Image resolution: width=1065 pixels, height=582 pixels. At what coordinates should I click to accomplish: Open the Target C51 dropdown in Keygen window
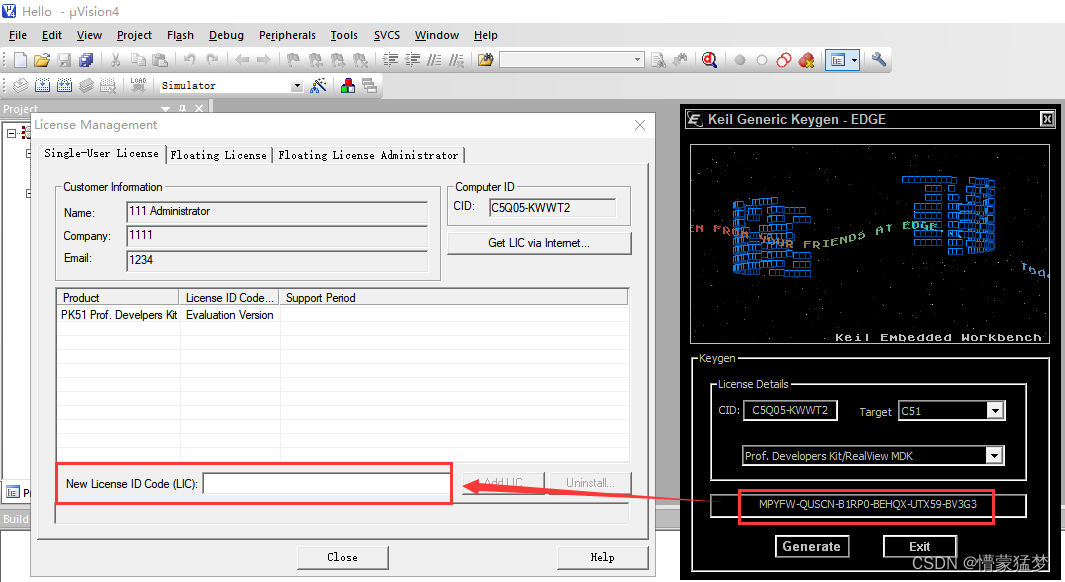[x=994, y=410]
